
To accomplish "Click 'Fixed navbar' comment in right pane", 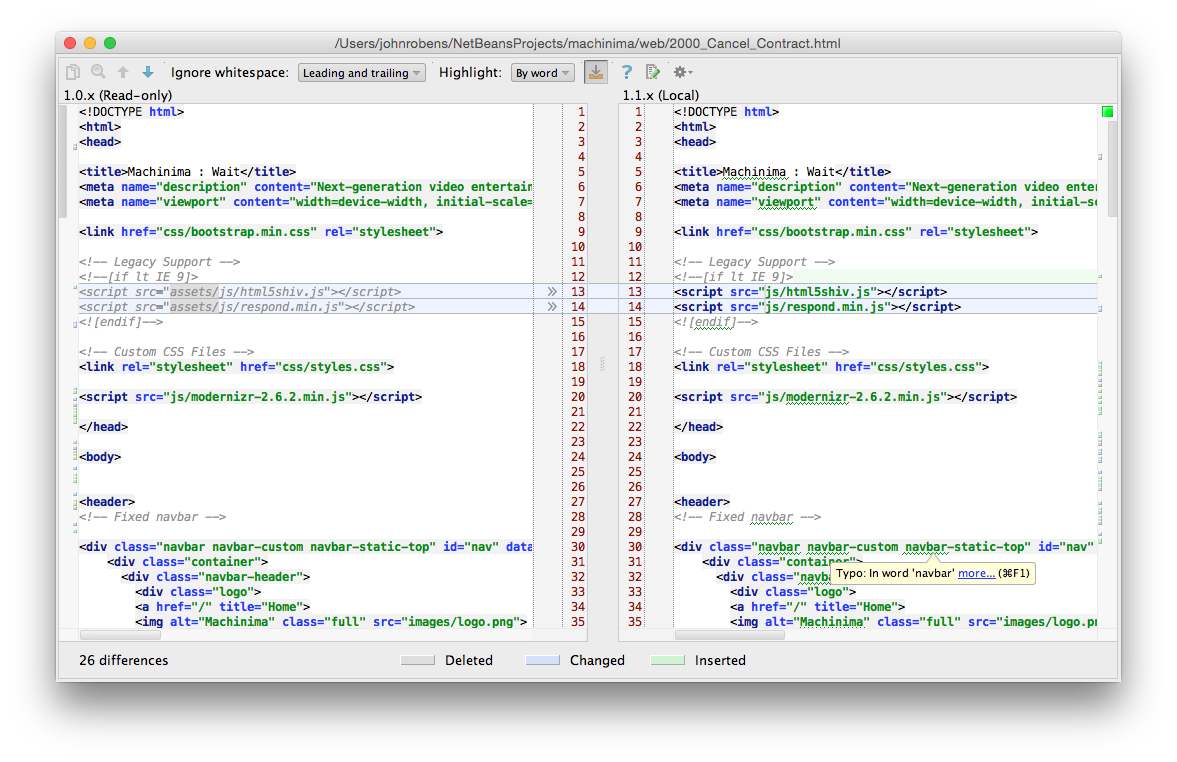I will coord(748,517).
